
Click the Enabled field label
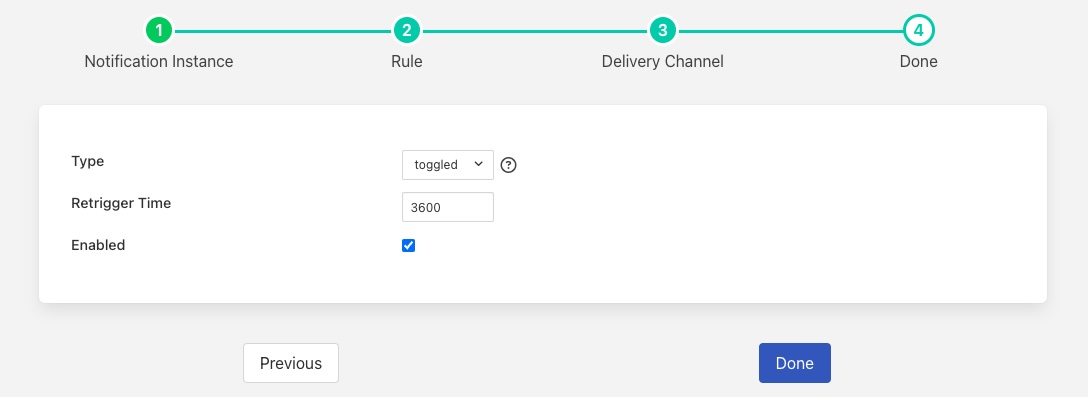click(x=98, y=245)
